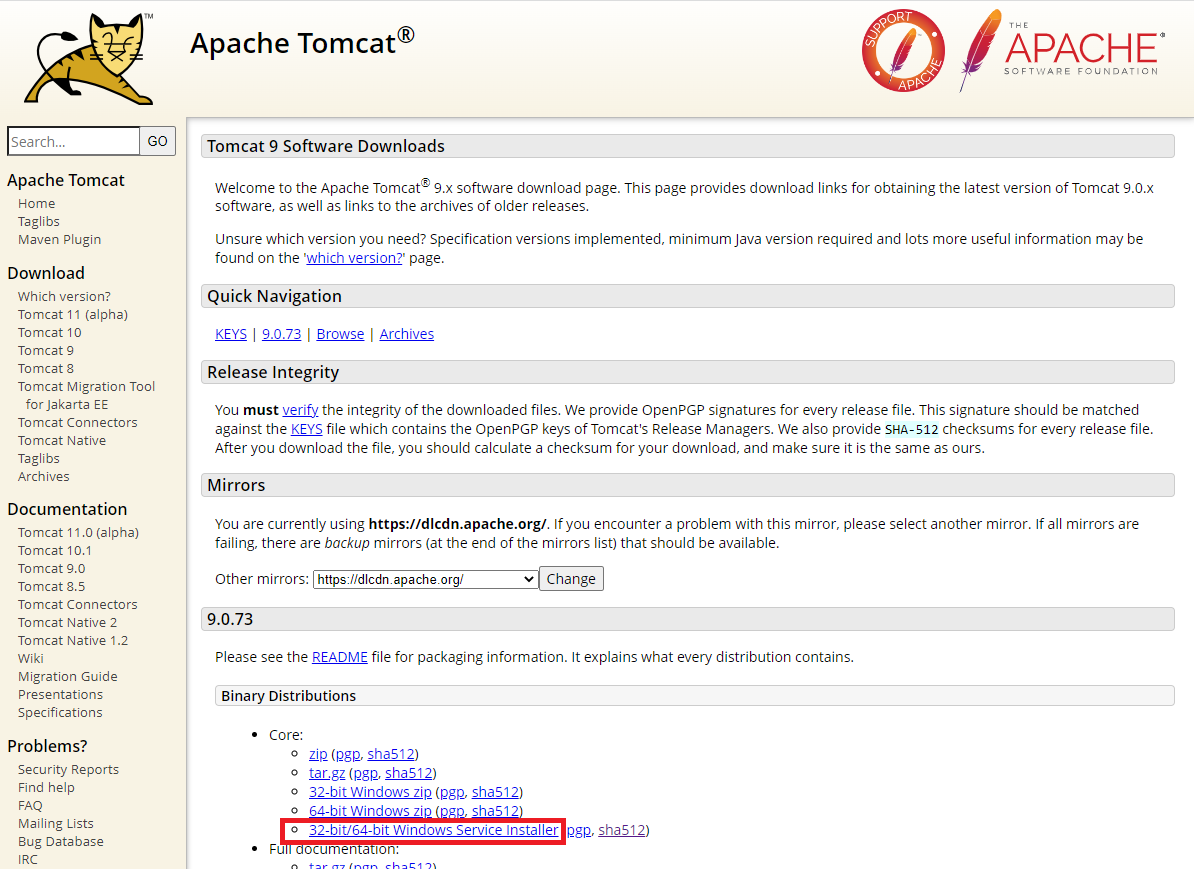Open KEYS in Quick Navigation
The height and width of the screenshot is (869, 1194).
[231, 334]
